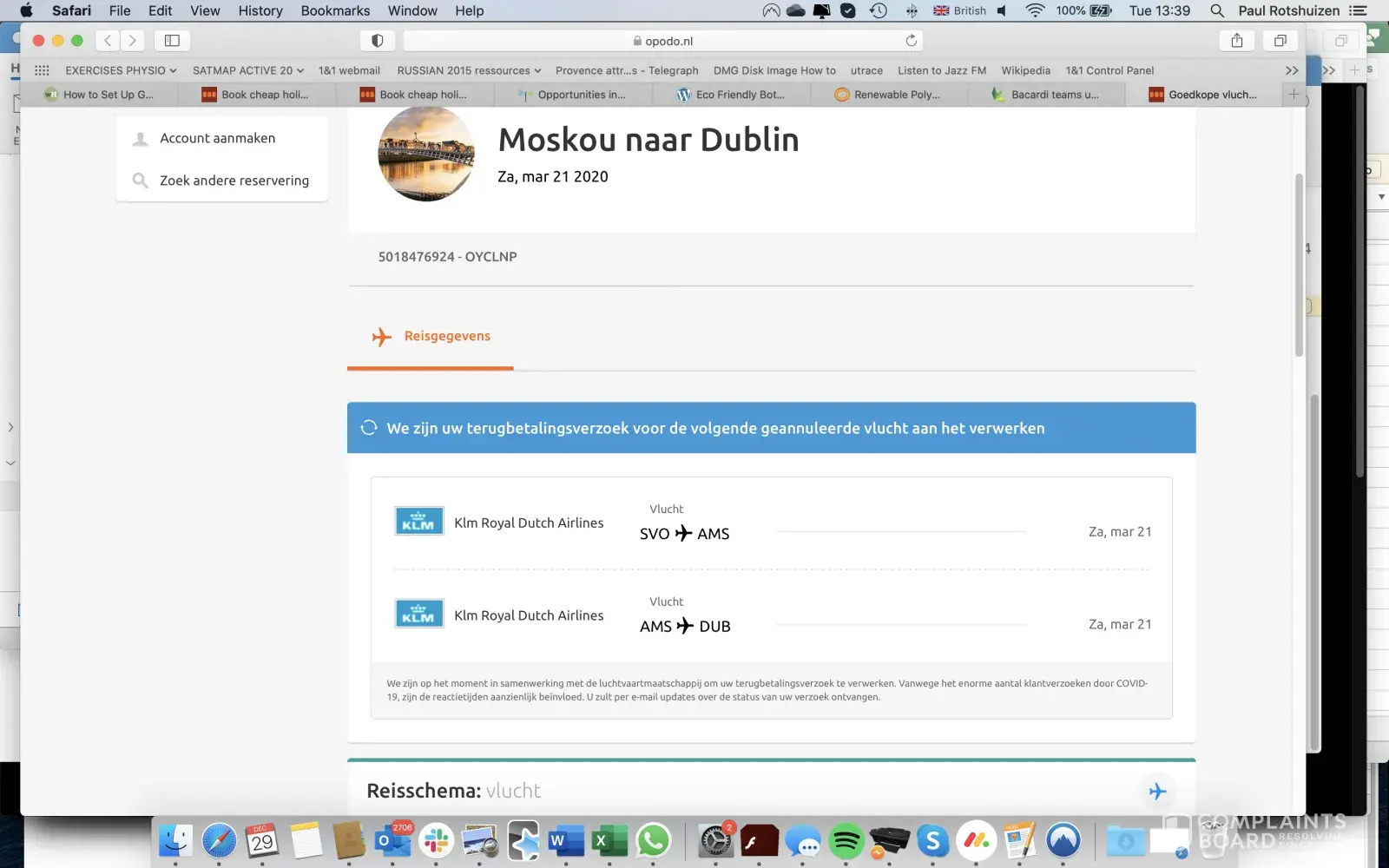Reload the opodo.nl page

[x=911, y=41]
